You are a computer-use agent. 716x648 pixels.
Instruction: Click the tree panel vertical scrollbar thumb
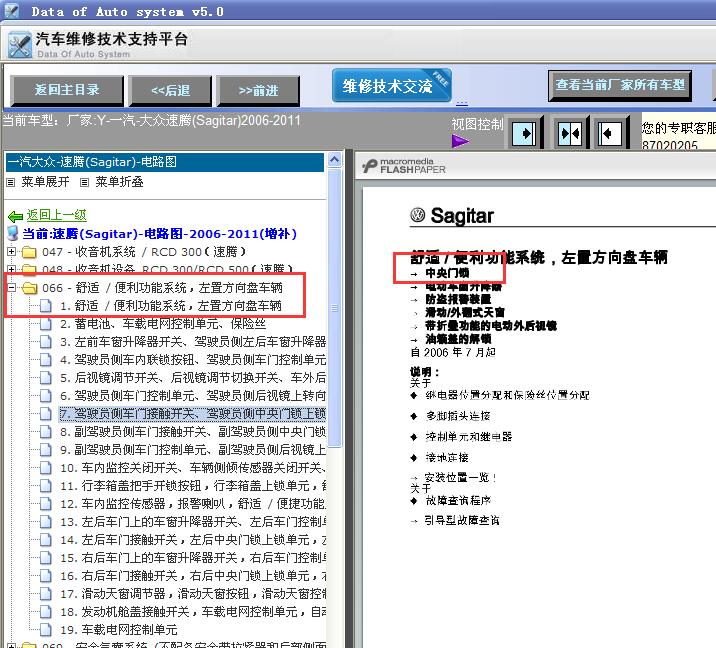click(x=335, y=308)
